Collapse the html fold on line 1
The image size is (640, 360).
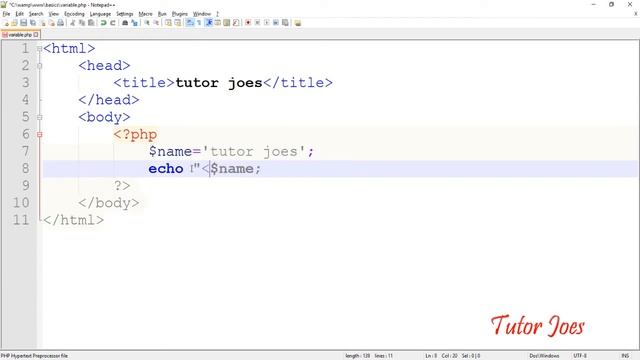point(40,49)
